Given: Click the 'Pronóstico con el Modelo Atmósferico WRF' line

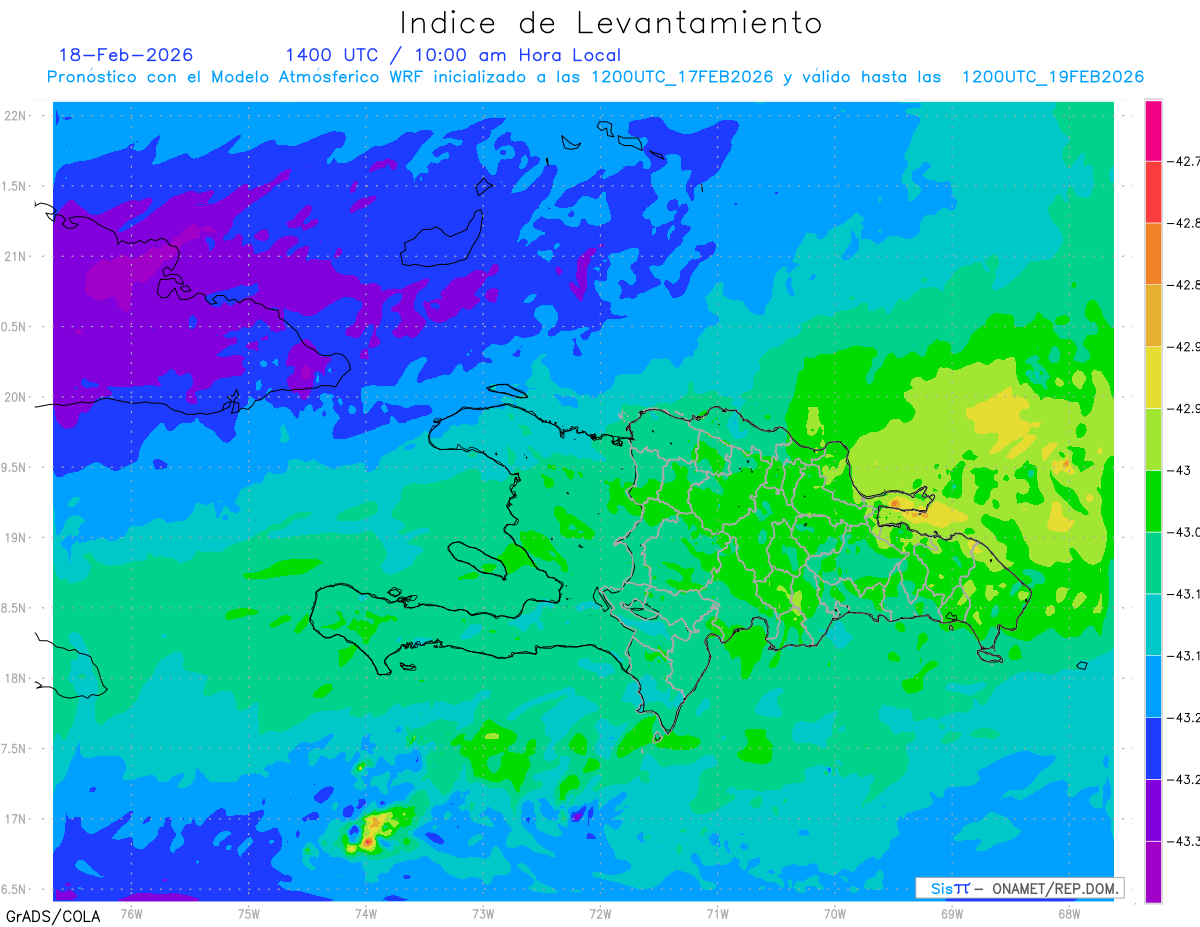Looking at the screenshot, I should 237,77.
